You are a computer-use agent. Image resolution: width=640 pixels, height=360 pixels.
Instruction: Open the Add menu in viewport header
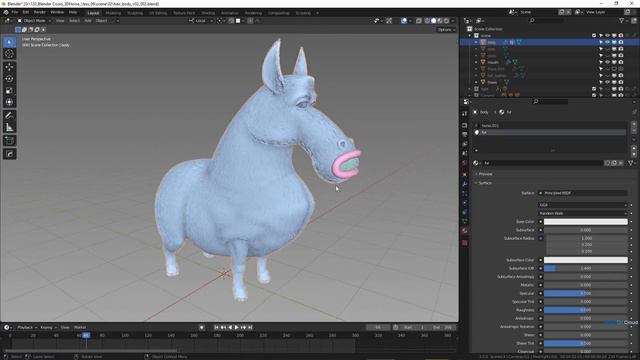88,20
